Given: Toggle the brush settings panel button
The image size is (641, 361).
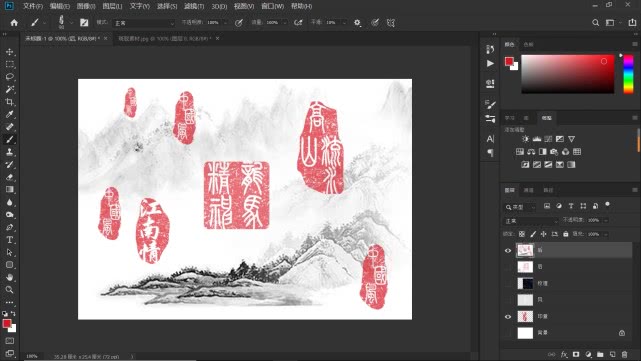Looking at the screenshot, I should [x=84, y=23].
